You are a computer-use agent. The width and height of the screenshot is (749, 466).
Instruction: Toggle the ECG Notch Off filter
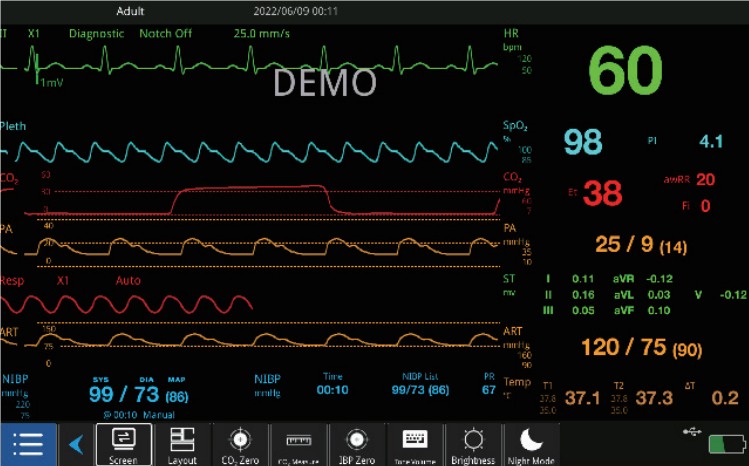pyautogui.click(x=165, y=33)
